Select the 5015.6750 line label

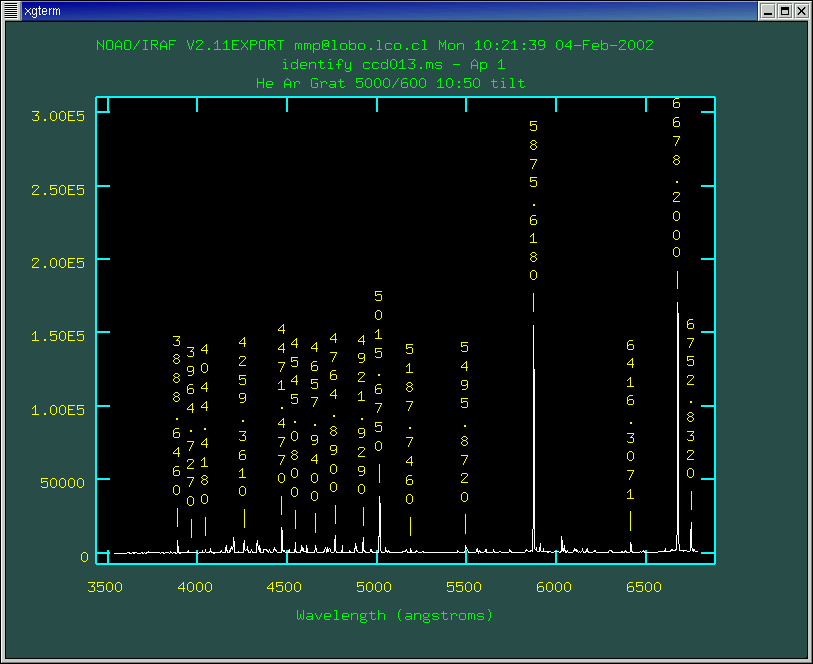point(379,371)
